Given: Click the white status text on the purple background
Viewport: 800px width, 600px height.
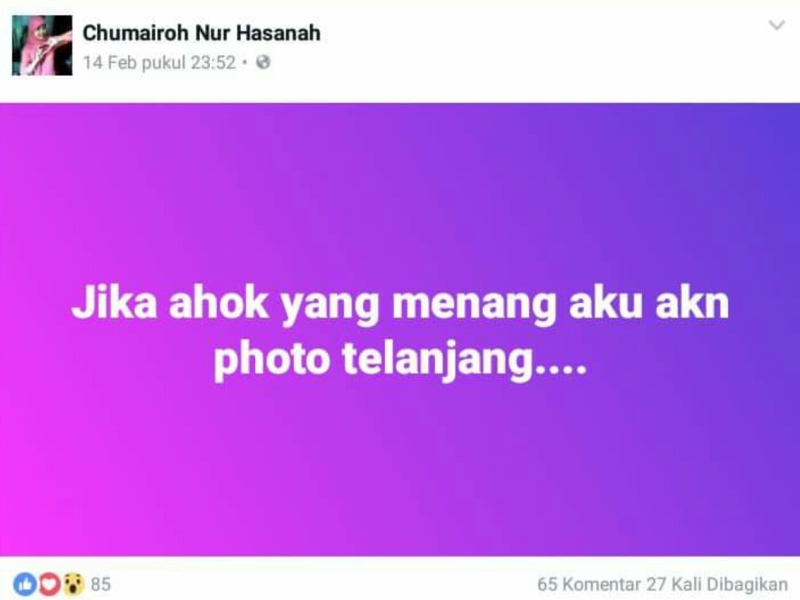Looking at the screenshot, I should [x=401, y=331].
